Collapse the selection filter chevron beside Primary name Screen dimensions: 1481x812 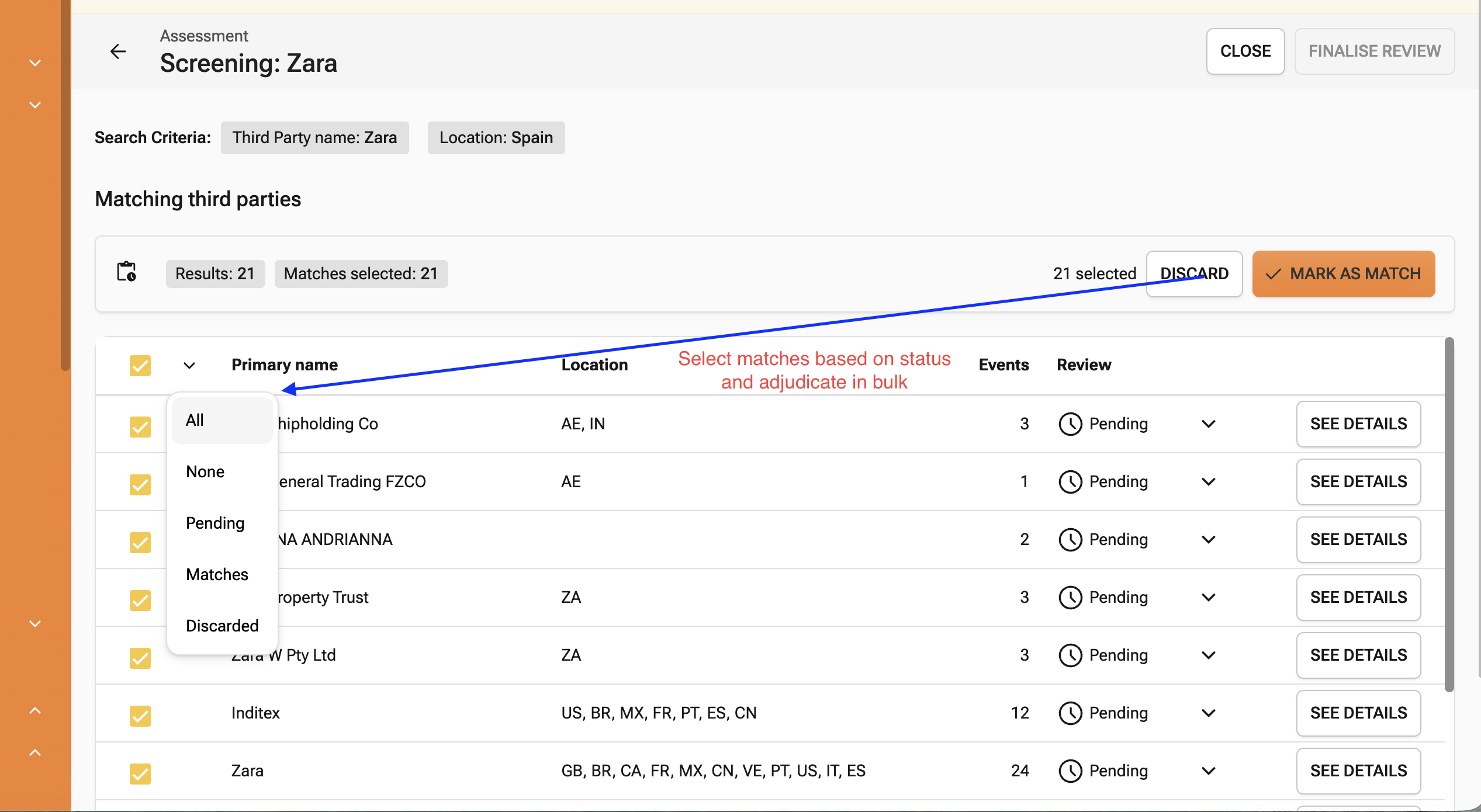[189, 366]
